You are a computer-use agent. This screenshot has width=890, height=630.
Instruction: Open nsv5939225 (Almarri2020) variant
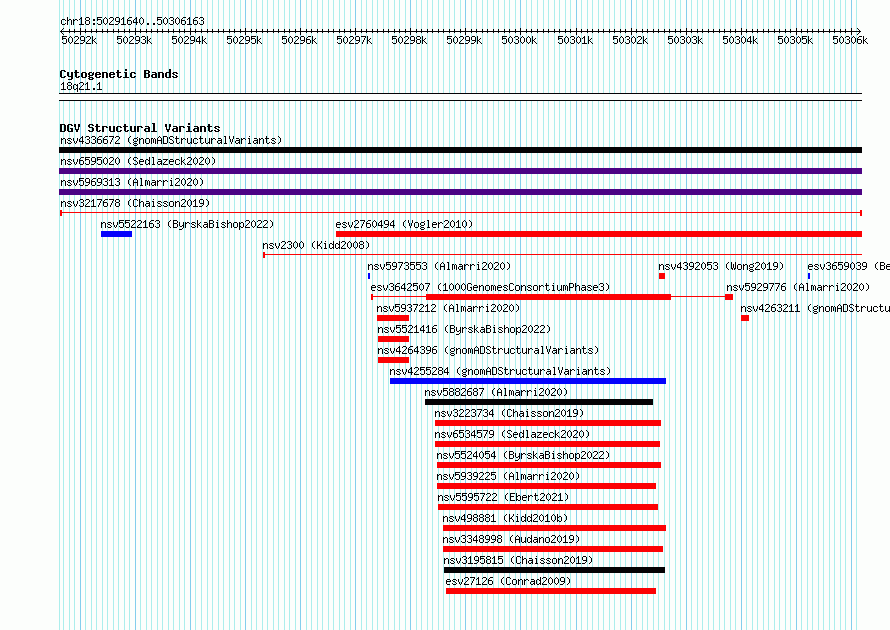(508, 476)
